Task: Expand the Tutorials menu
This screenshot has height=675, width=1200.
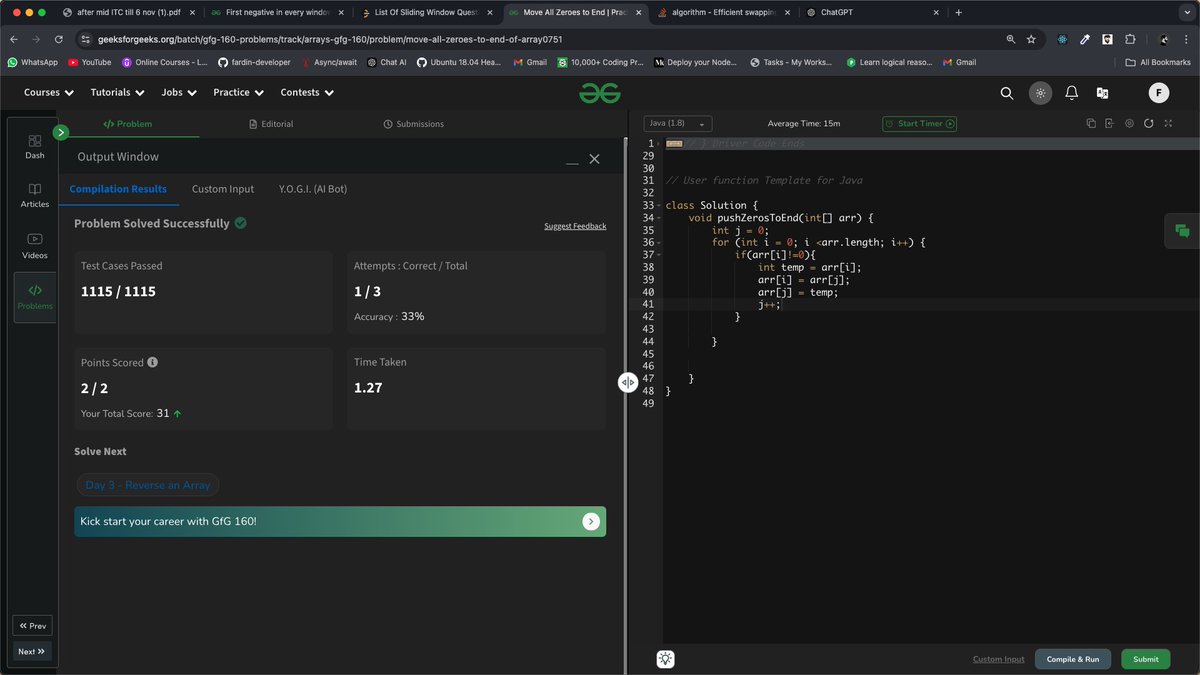Action: click(117, 92)
